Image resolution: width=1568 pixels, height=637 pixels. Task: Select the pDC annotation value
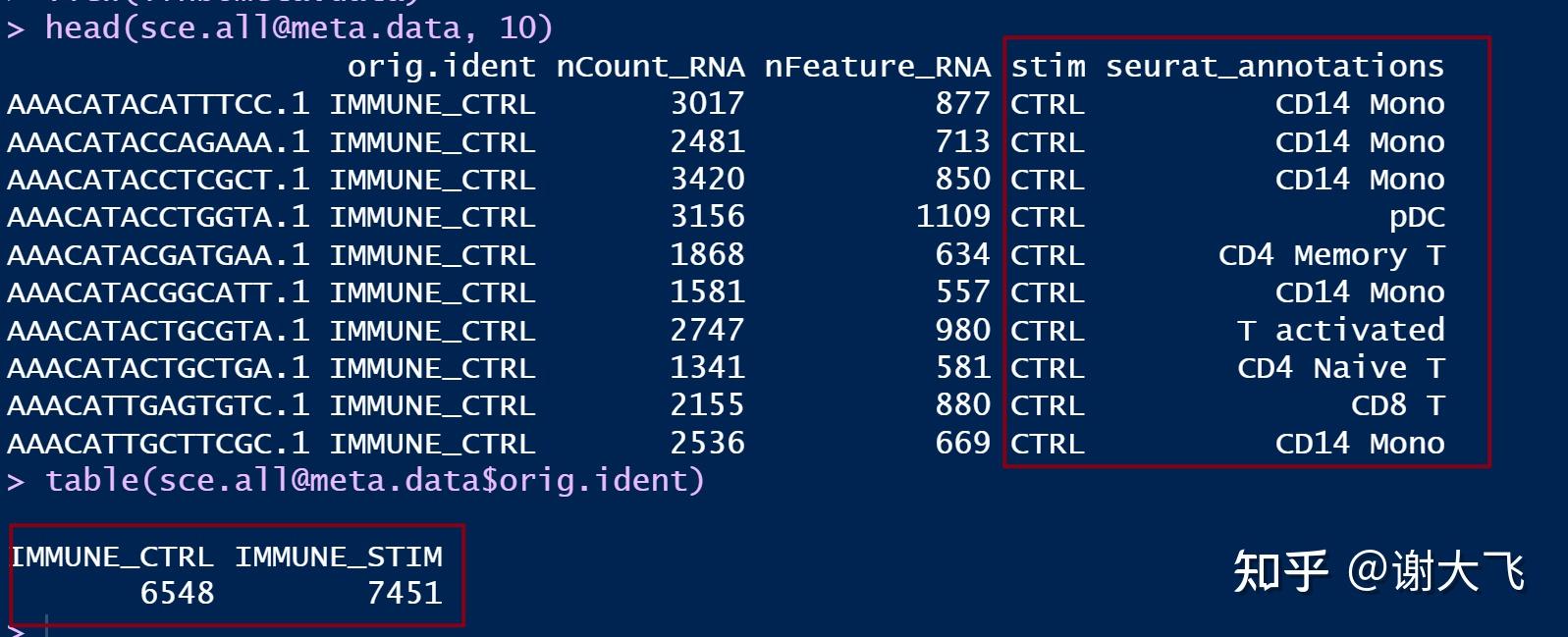(x=1416, y=217)
